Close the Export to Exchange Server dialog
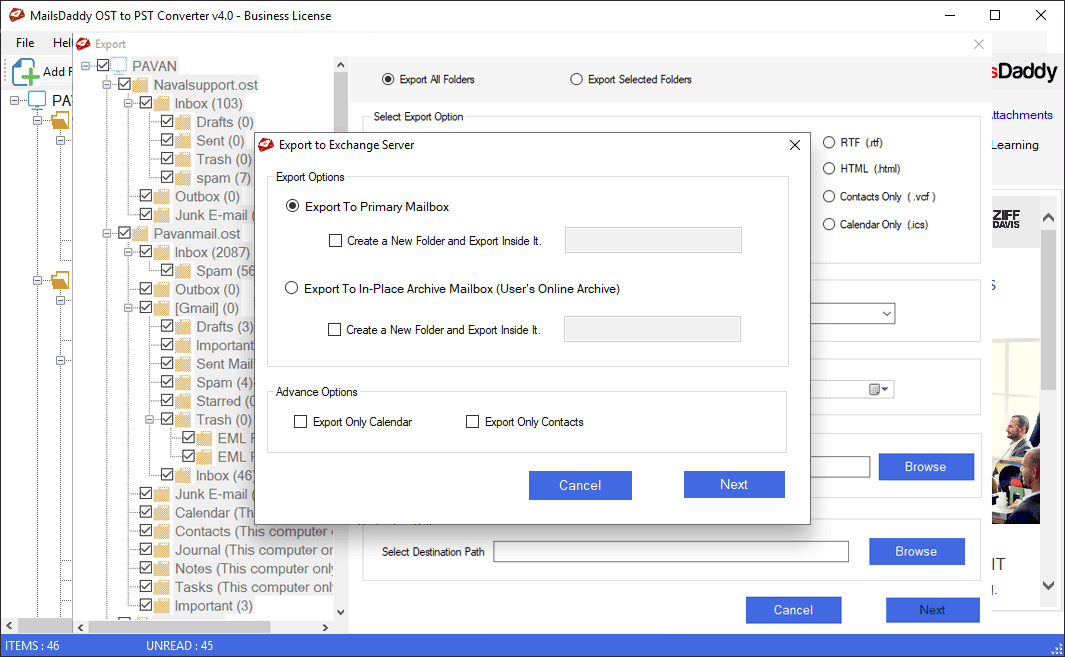 pyautogui.click(x=795, y=145)
